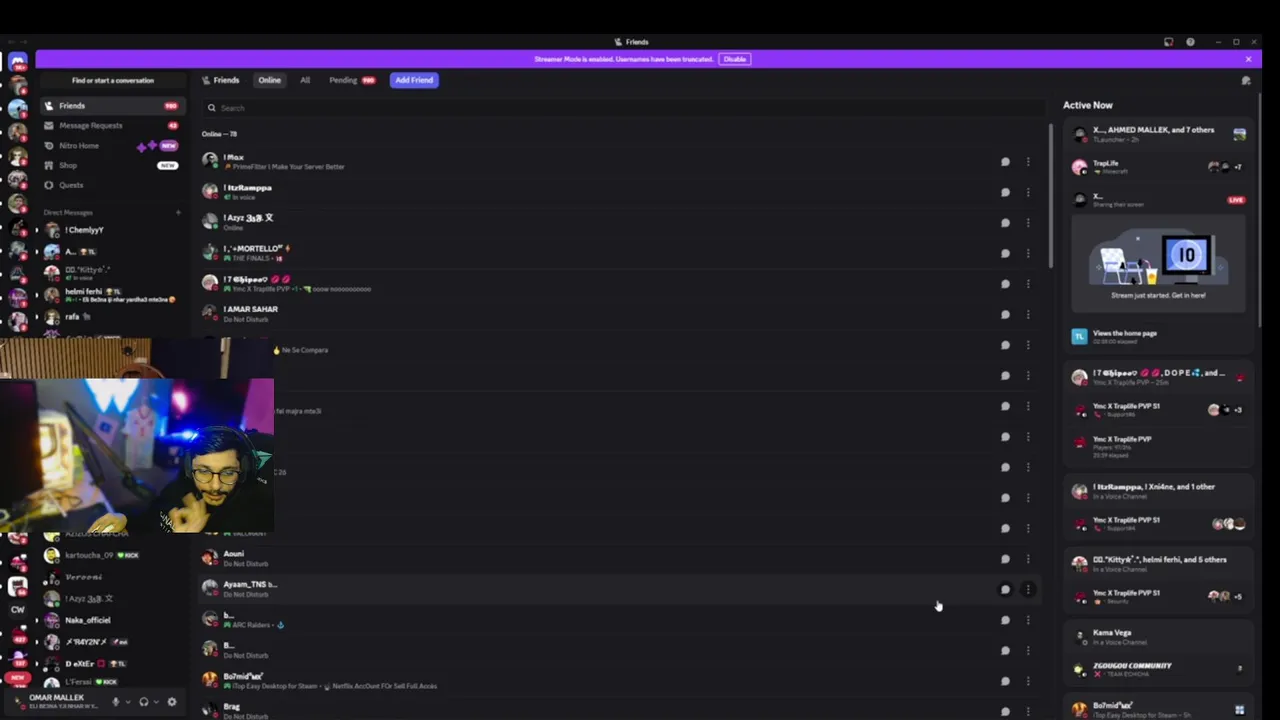Open more menu for ! ItzRamppa row
Screen dimensions: 1280x720
(x=1028, y=192)
